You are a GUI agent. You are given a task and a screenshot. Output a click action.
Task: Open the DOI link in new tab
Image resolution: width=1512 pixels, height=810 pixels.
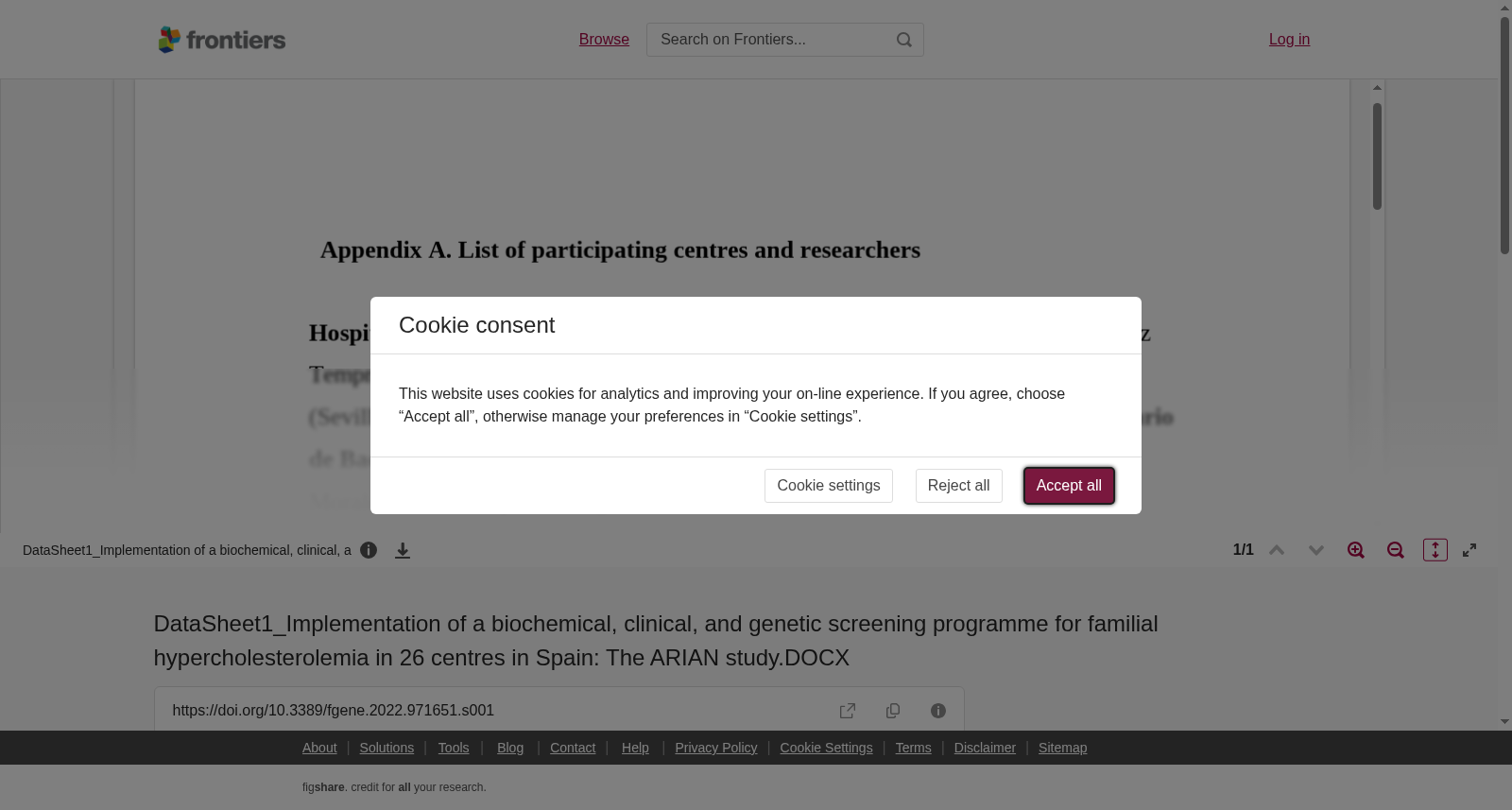point(848,711)
